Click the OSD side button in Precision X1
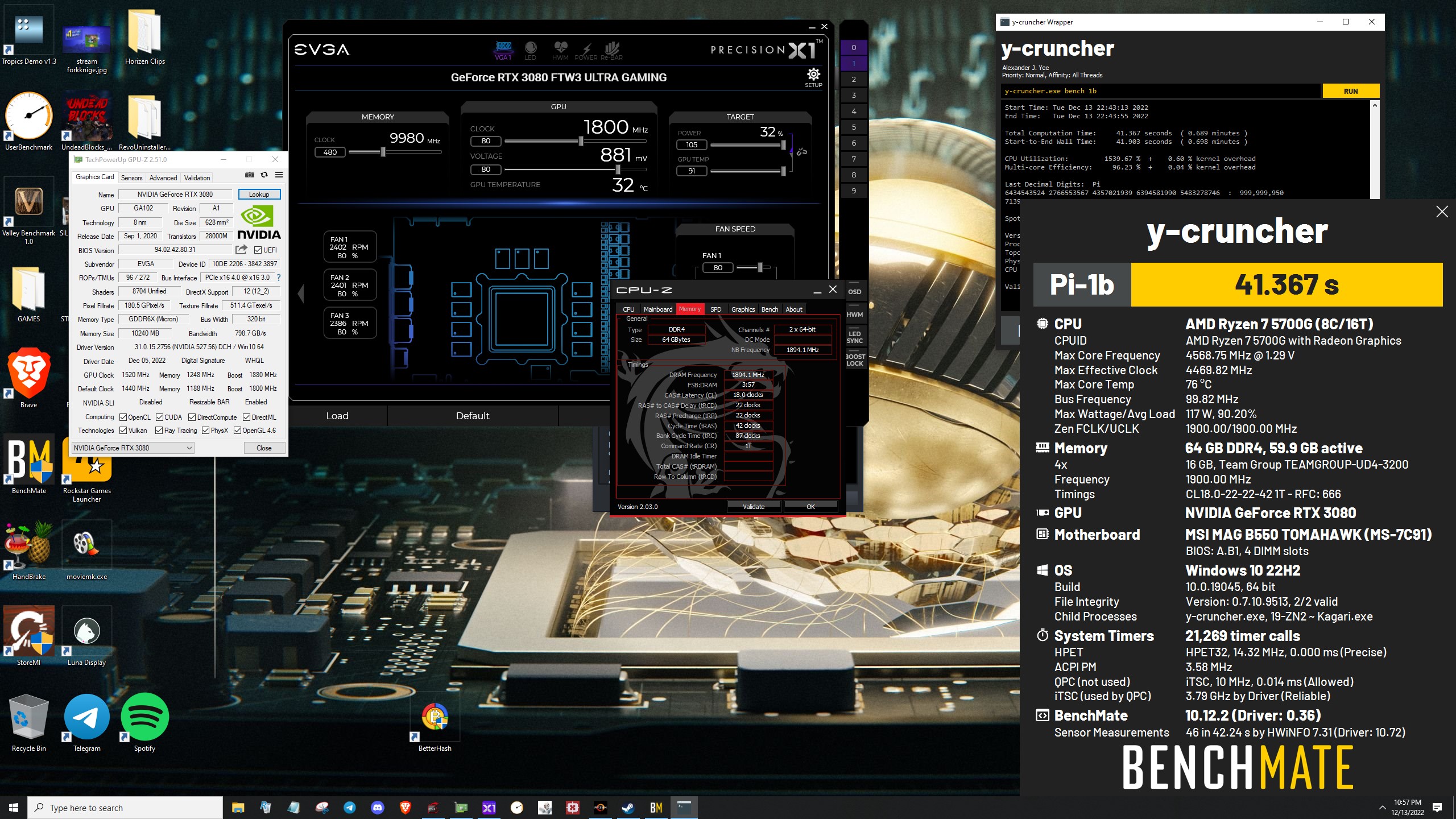1456x819 pixels. point(854,292)
